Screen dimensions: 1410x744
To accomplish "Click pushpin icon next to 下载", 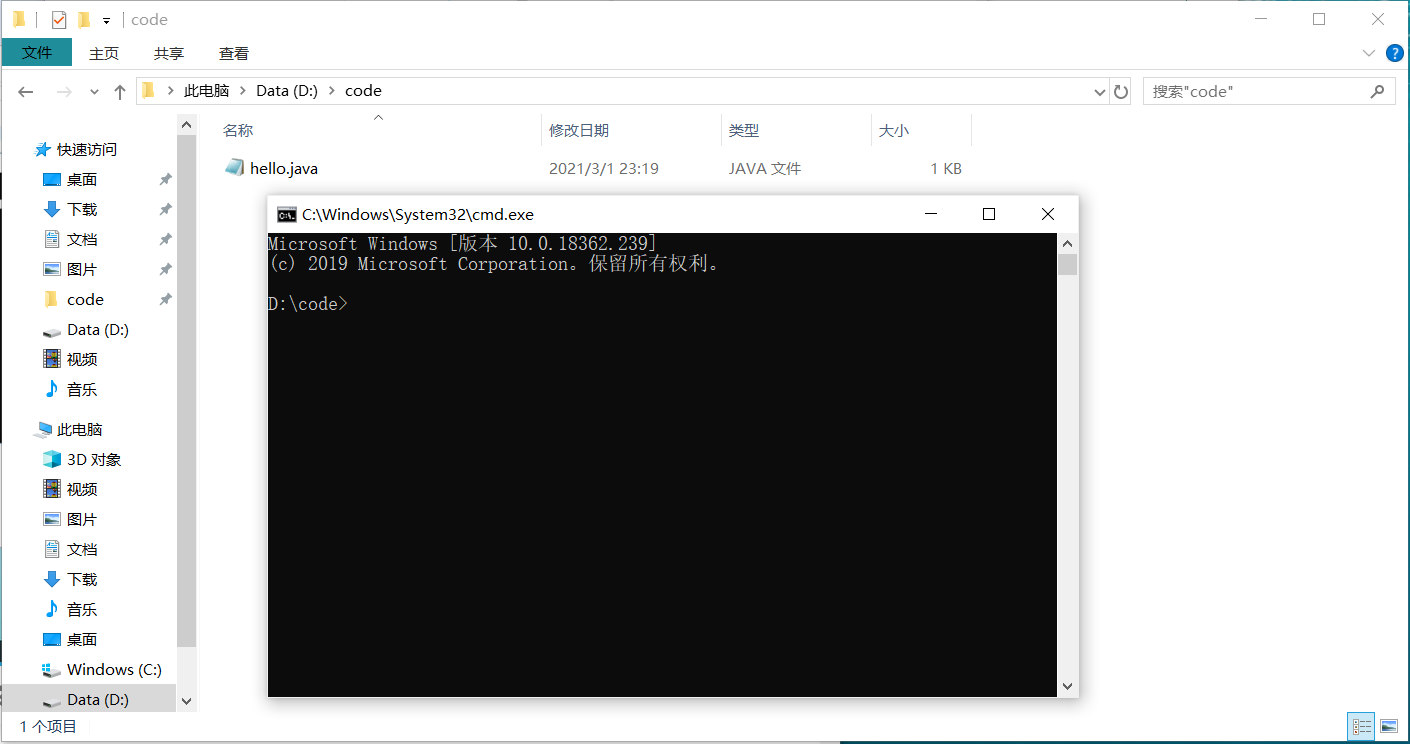I will (165, 209).
